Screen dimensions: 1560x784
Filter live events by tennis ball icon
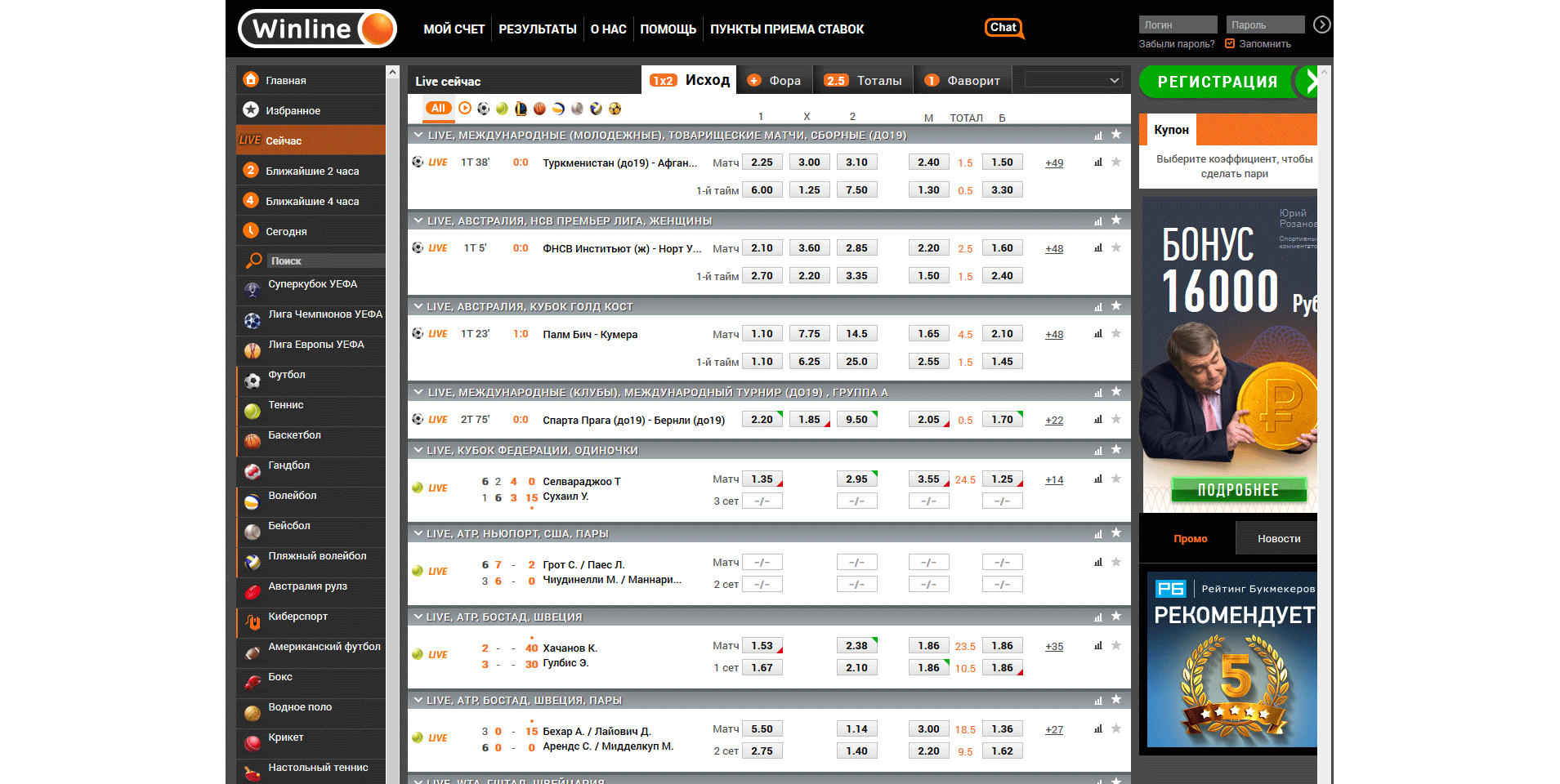coord(502,108)
